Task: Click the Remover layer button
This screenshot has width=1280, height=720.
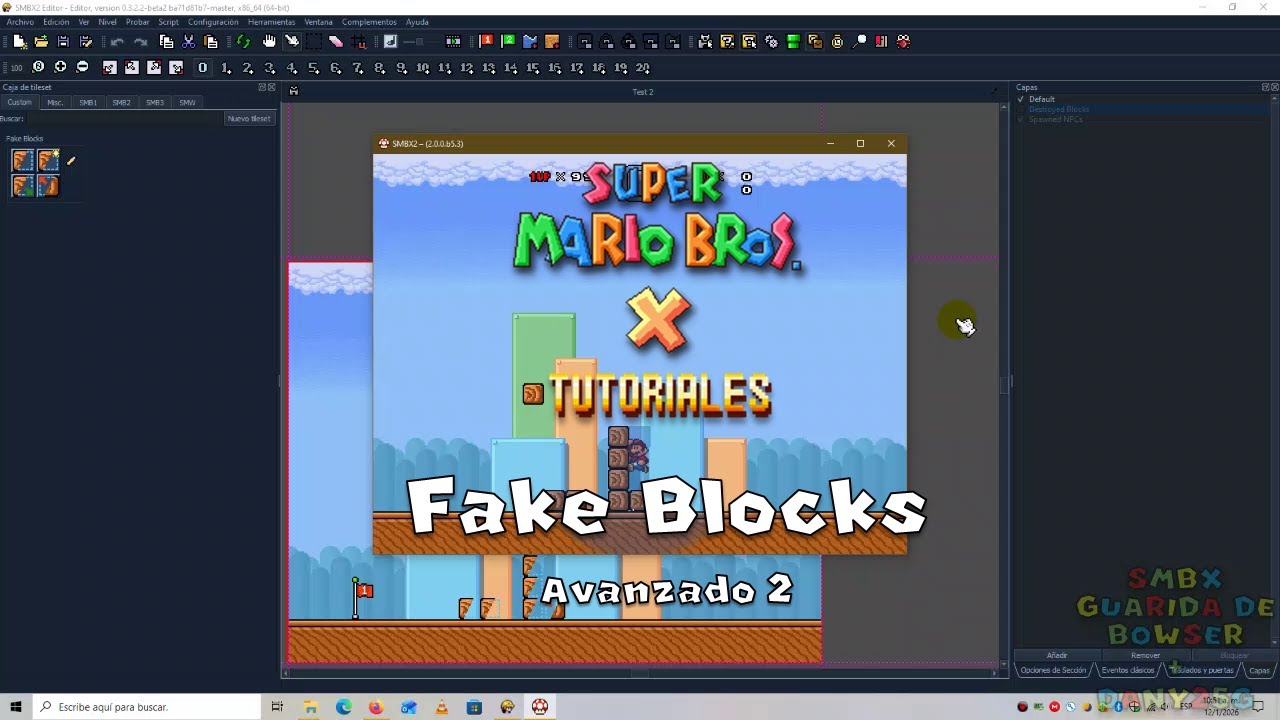Action: point(1145,655)
